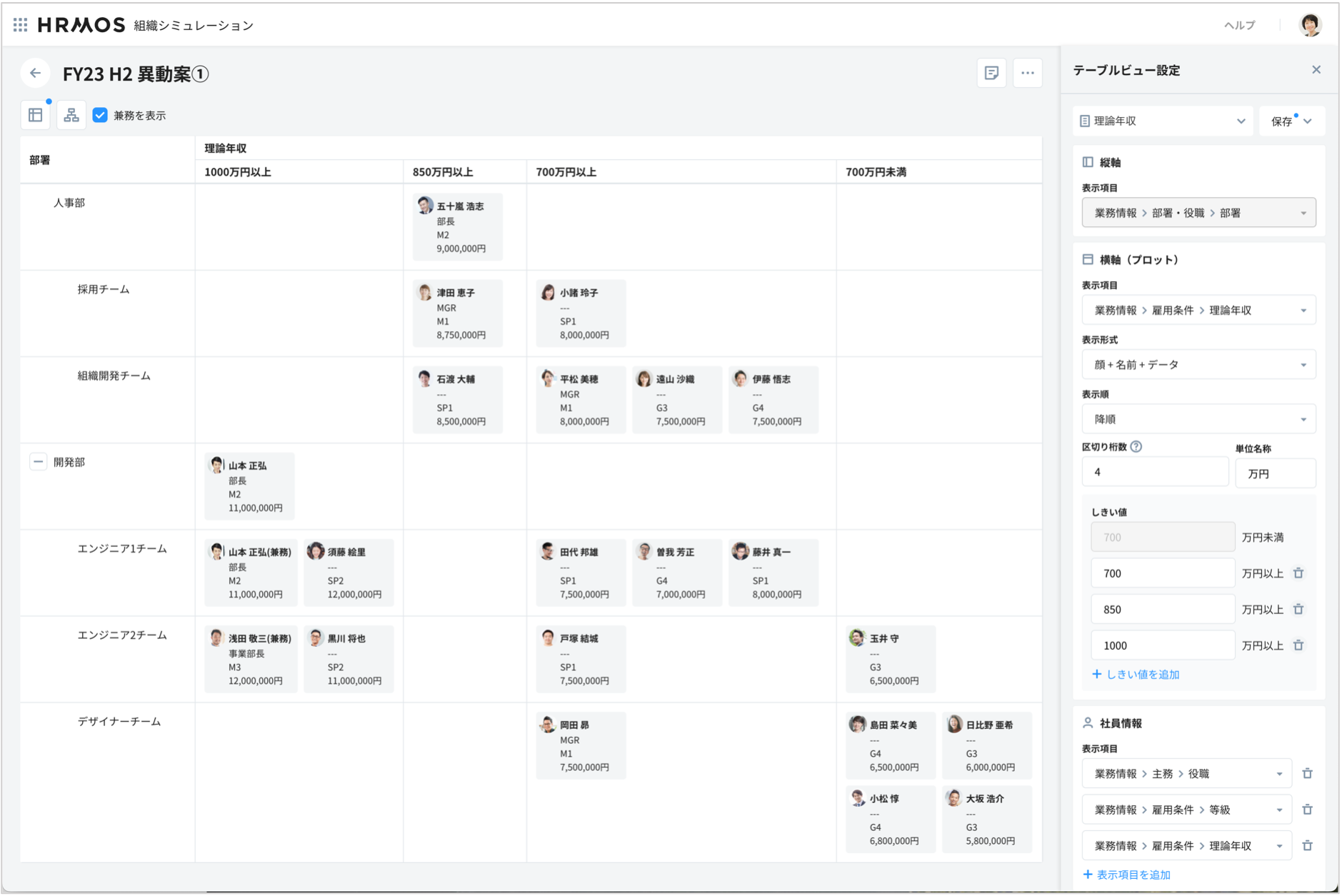Close the テーブルビュー設定 panel

tap(1316, 70)
